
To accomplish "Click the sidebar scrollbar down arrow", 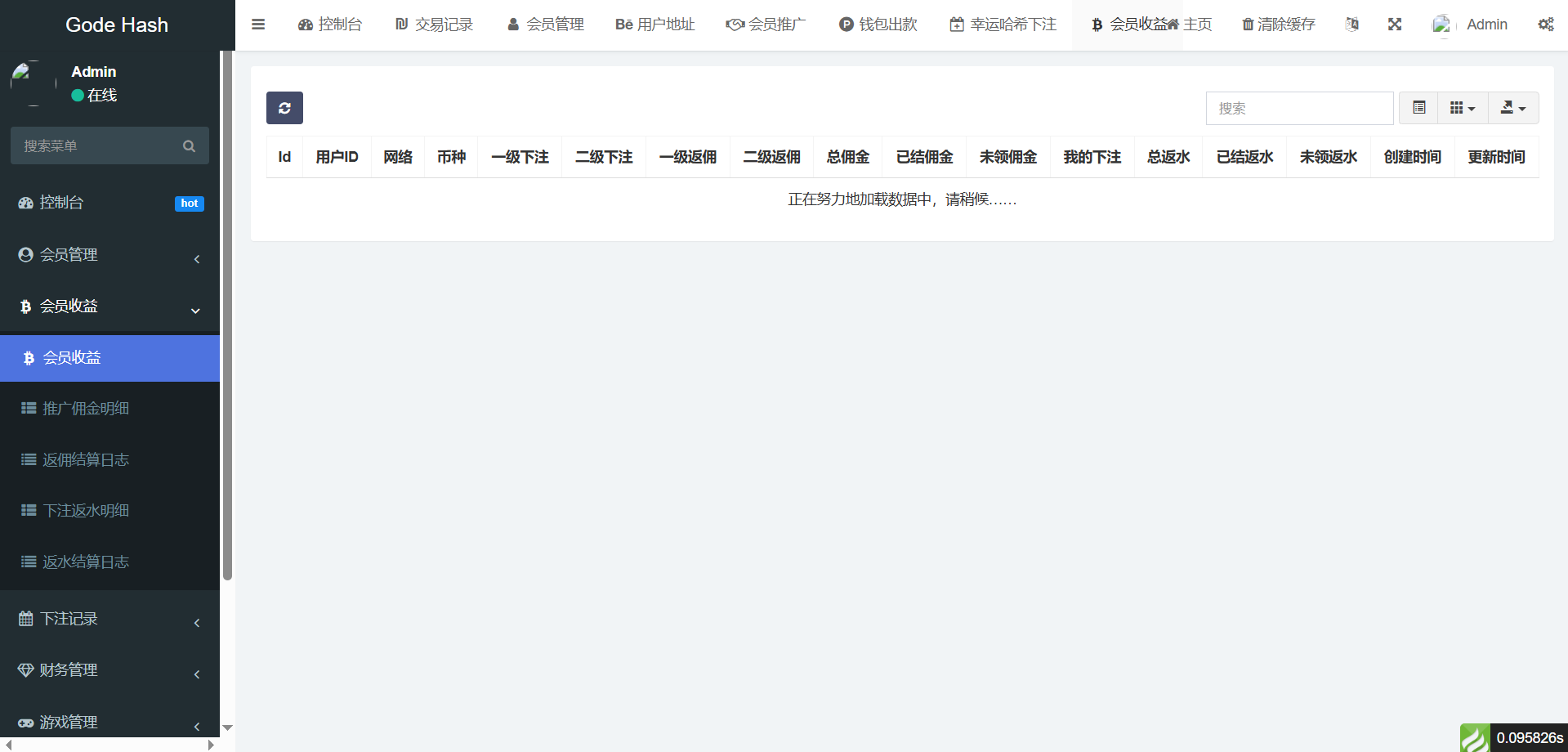I will point(228,727).
